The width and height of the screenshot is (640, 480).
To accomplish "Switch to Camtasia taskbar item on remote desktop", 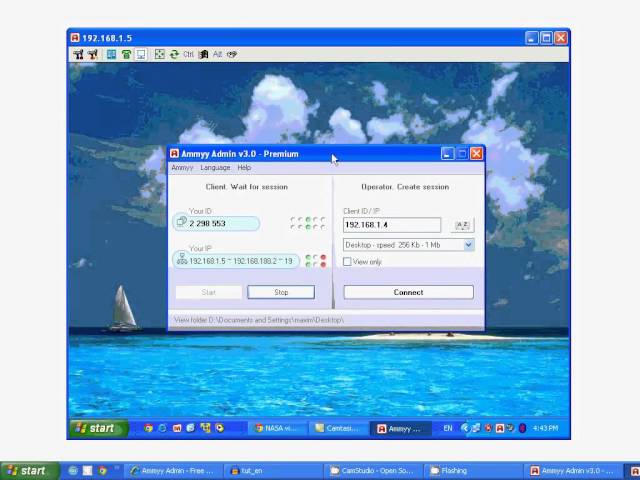I will 339,428.
